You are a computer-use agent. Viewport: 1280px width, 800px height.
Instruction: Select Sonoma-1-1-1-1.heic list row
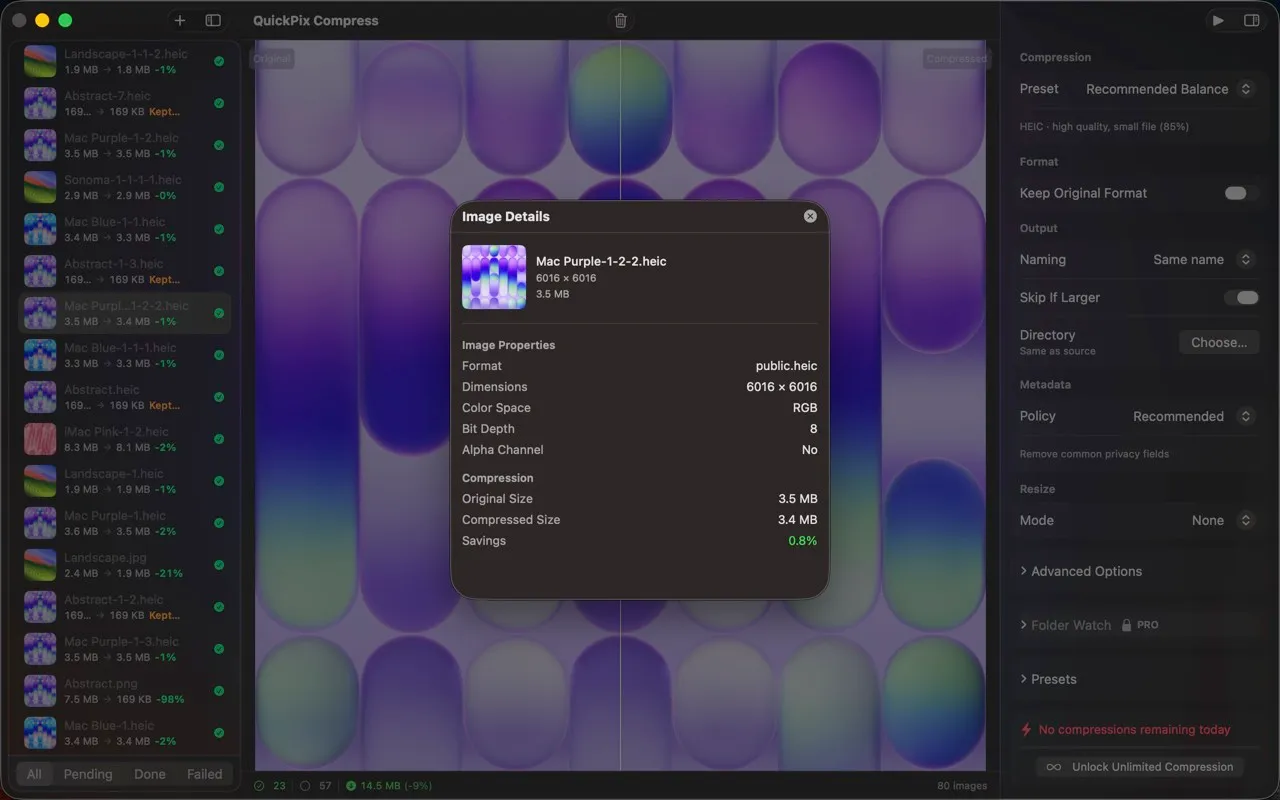[125, 187]
